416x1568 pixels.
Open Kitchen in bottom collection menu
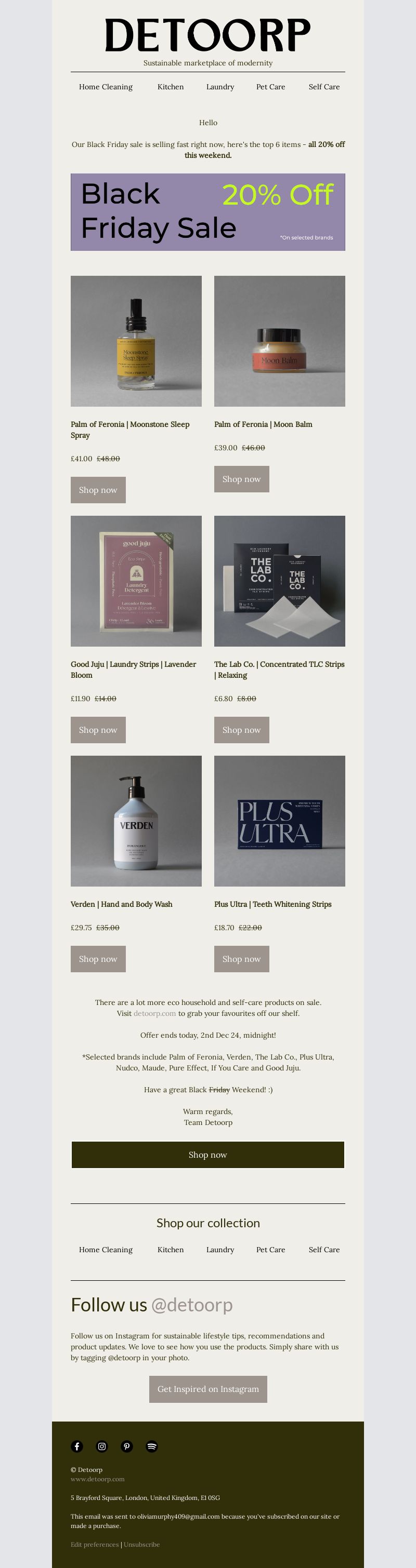(171, 1250)
